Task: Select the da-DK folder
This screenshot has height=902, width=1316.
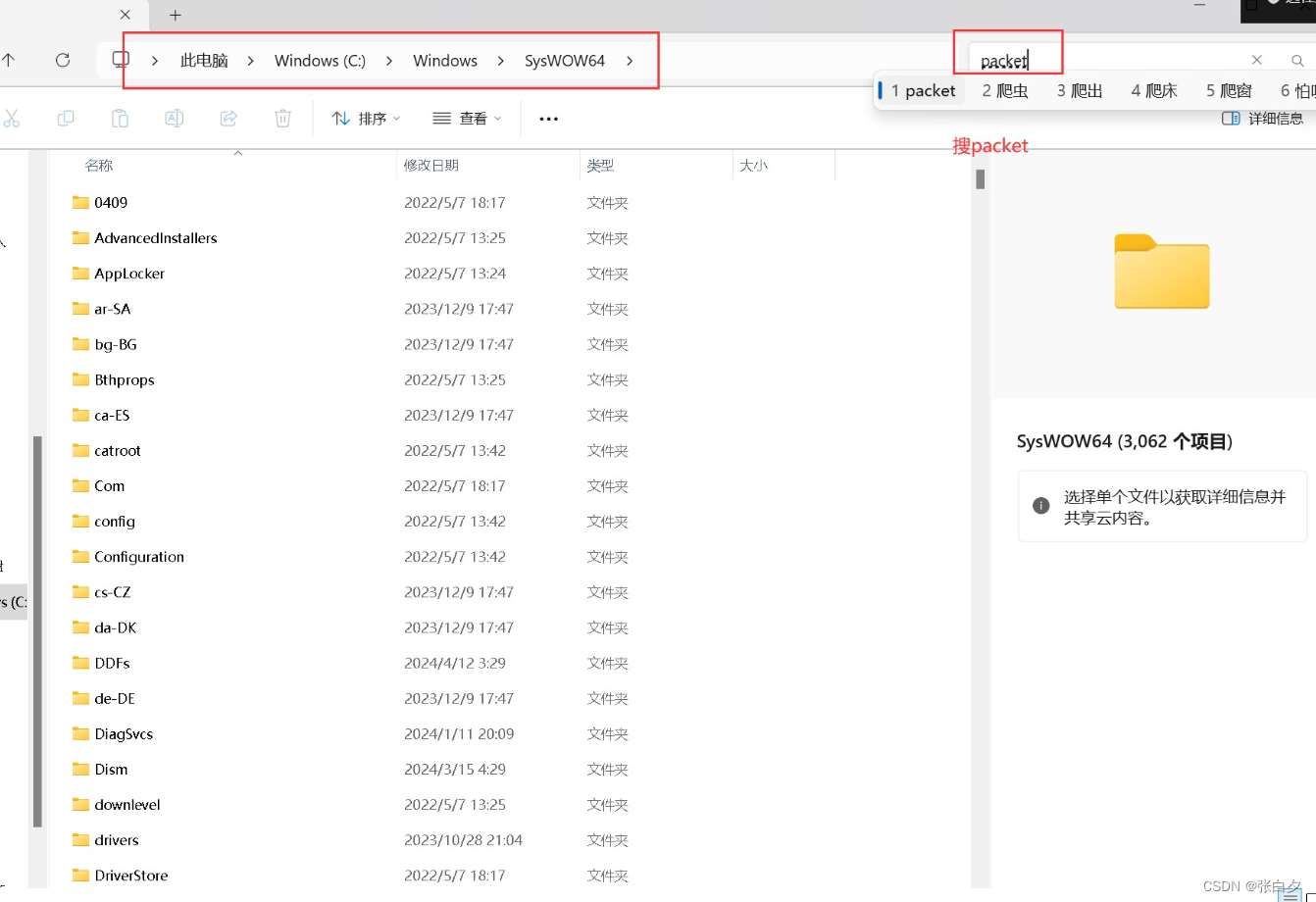Action: tap(116, 627)
